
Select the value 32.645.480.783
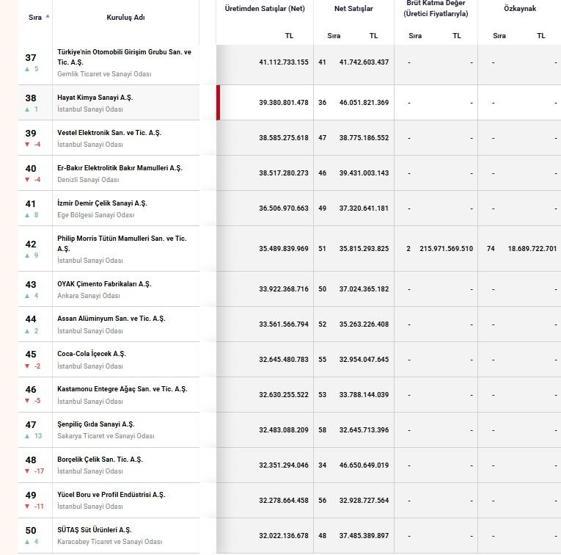[284, 359]
